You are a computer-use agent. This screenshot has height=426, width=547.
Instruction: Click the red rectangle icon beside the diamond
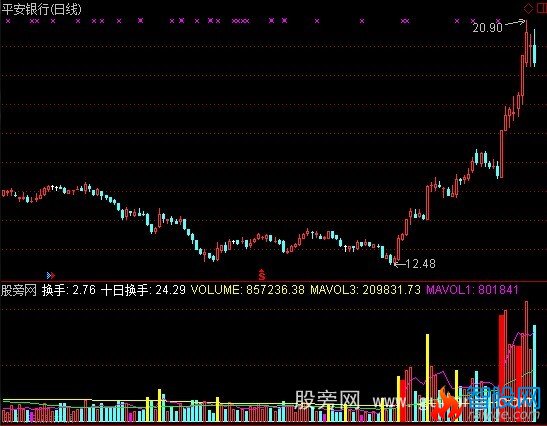click(542, 9)
